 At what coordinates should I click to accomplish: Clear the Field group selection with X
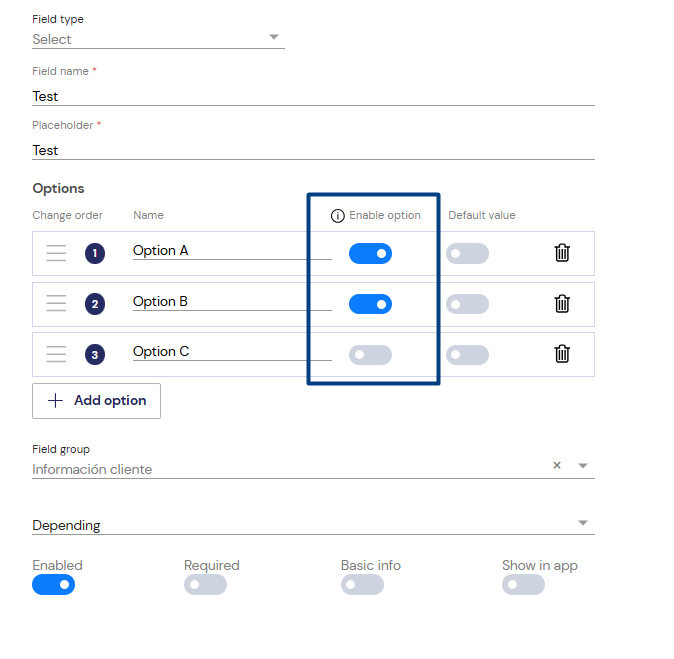tap(557, 465)
